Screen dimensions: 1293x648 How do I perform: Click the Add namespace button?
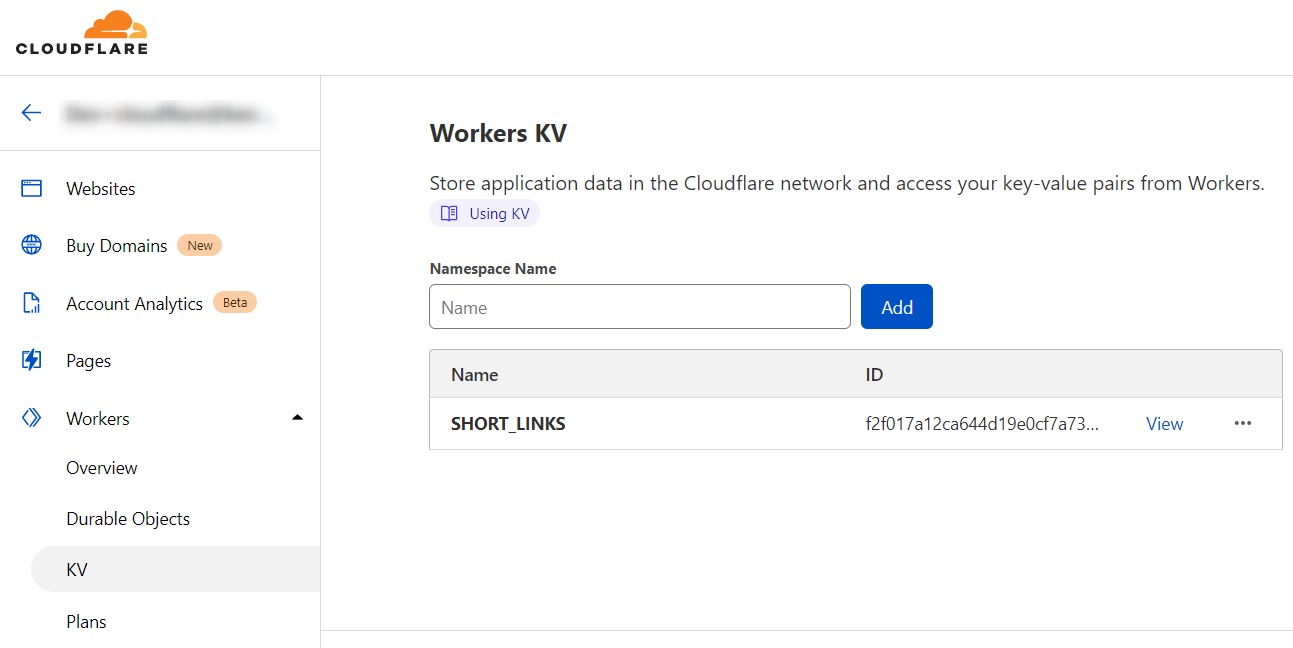tap(897, 307)
